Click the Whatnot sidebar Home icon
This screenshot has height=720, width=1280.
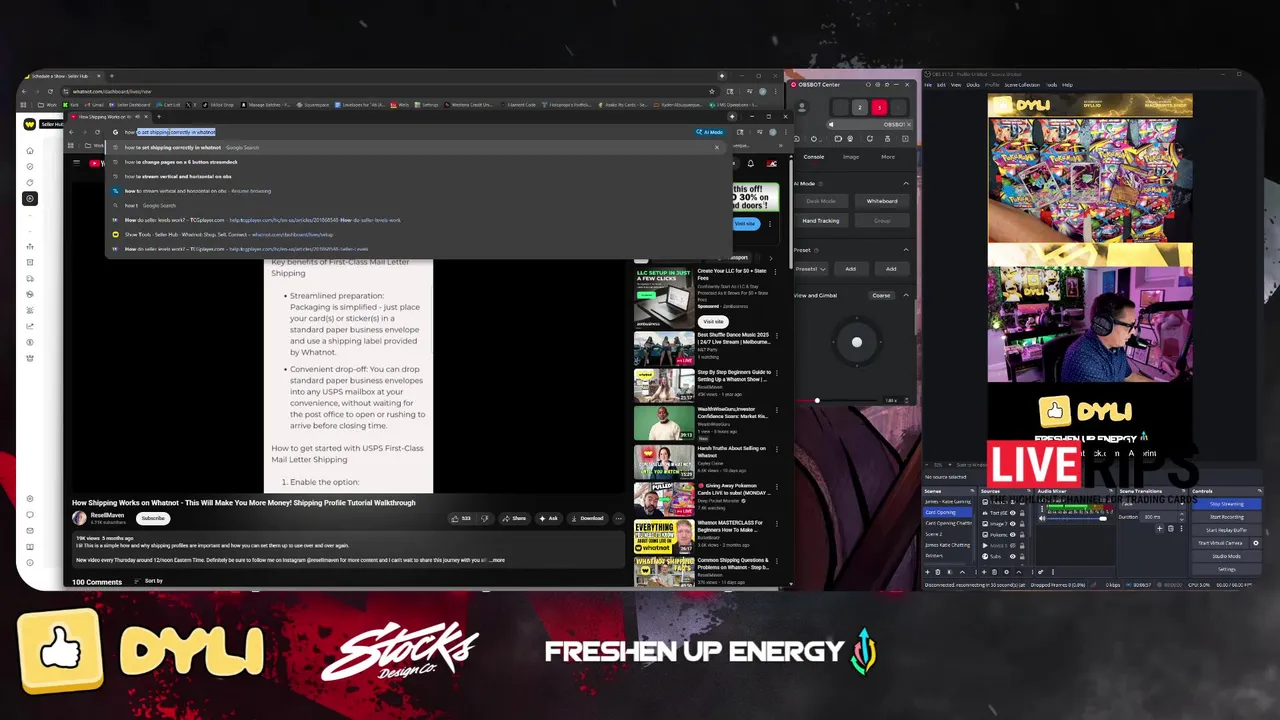click(x=30, y=150)
